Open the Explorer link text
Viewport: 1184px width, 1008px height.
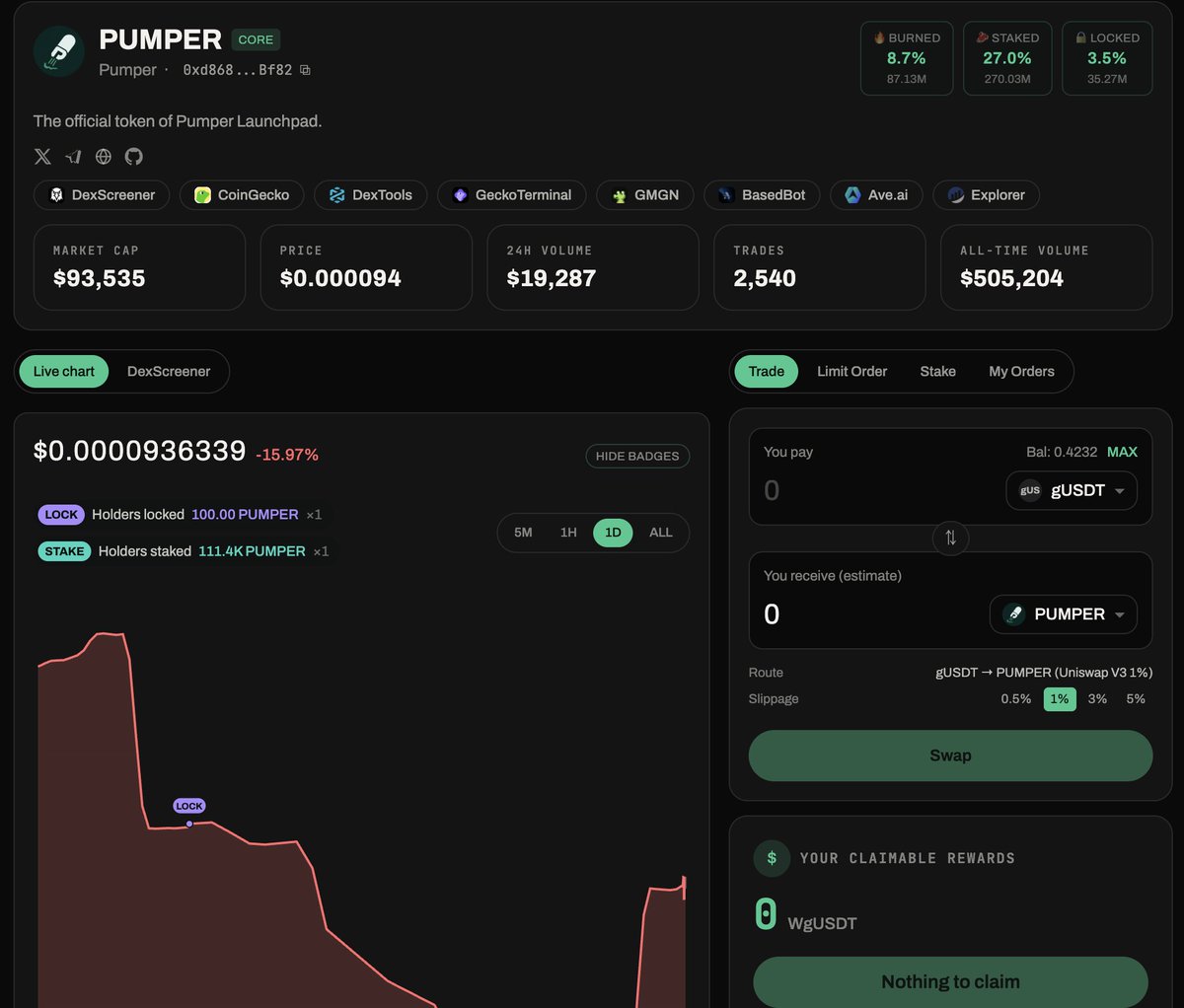[x=998, y=195]
